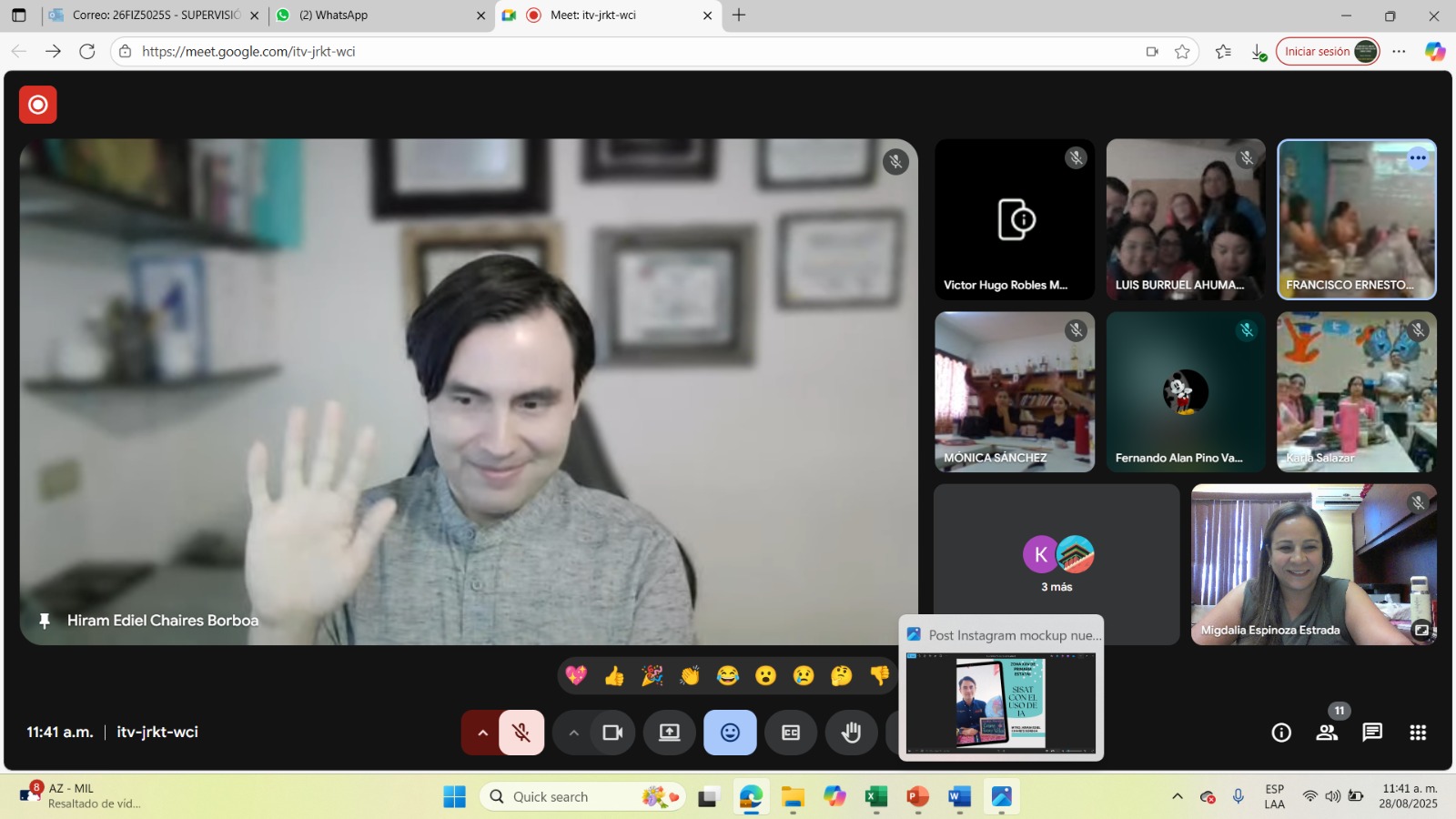Close the Correo tab
The image size is (1456, 819).
tap(255, 15)
